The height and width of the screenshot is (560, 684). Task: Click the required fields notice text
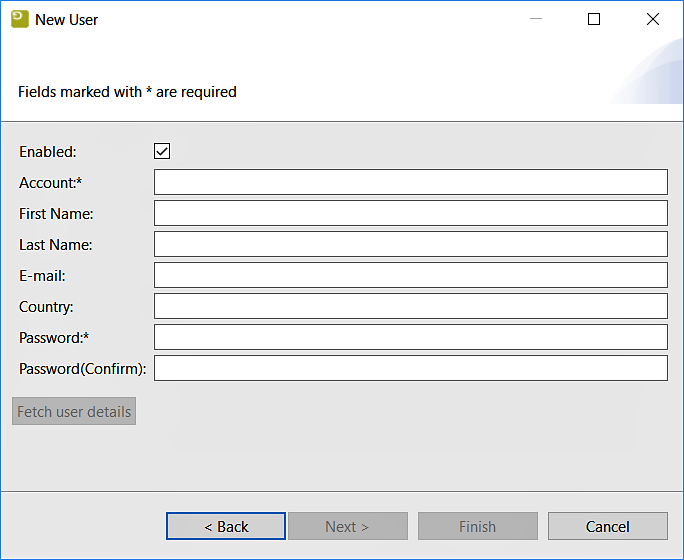point(127,92)
